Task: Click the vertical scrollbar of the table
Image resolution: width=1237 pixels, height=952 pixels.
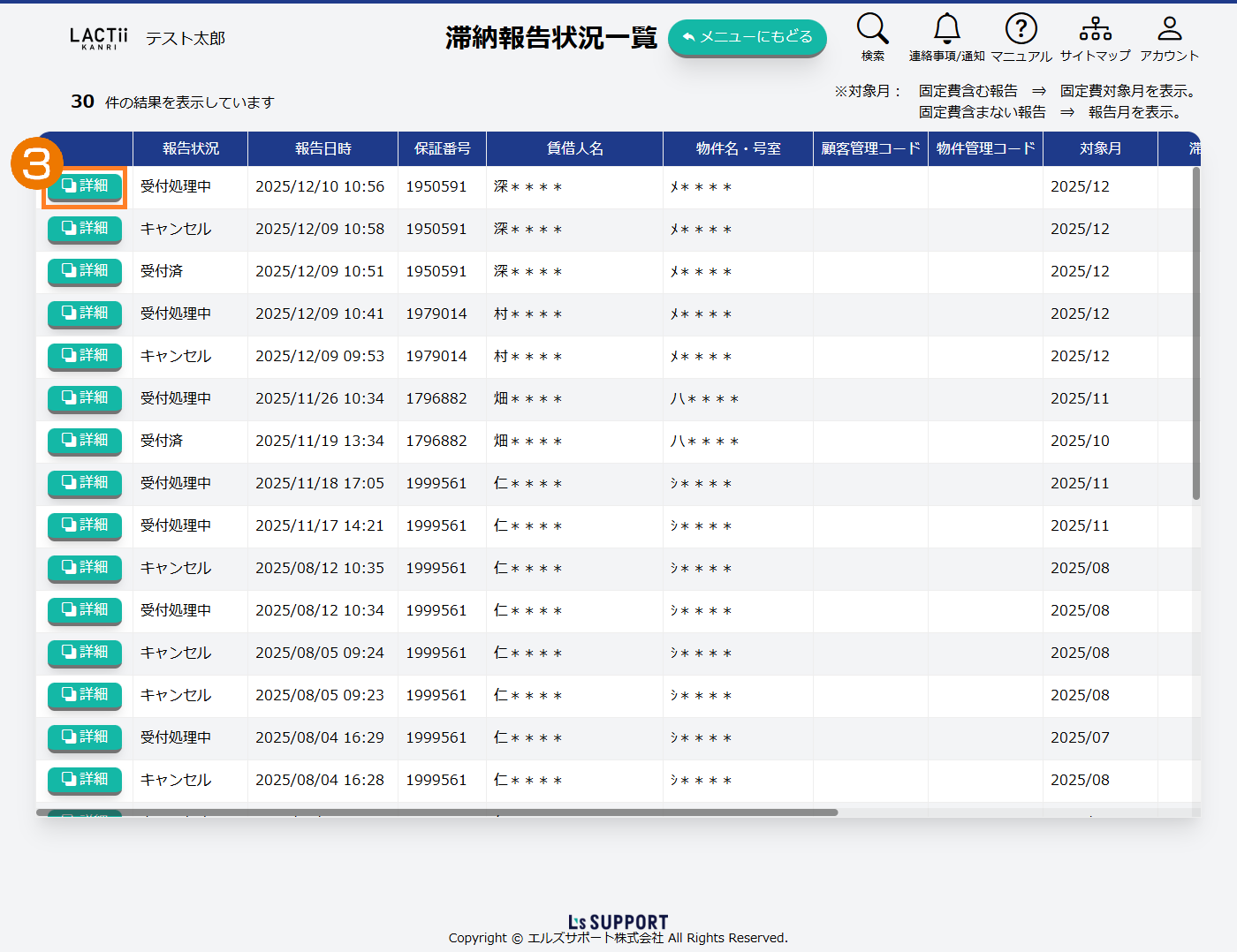Action: pos(1196,334)
